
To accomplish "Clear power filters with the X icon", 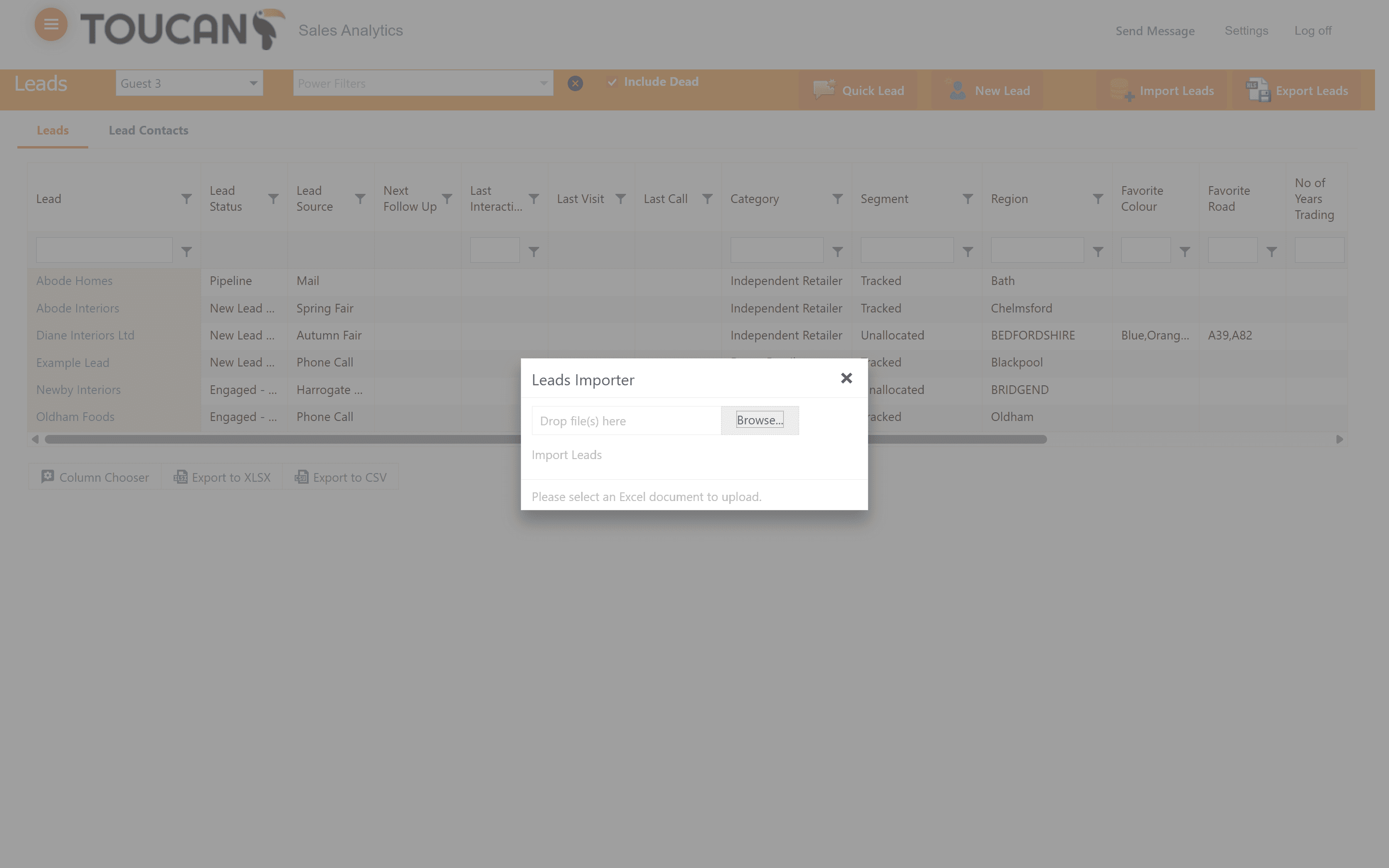I will (575, 84).
